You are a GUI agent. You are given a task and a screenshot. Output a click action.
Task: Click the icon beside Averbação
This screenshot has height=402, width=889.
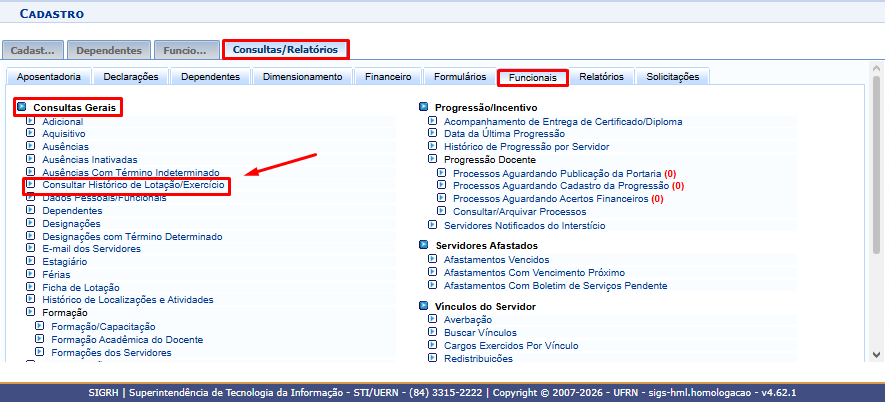pos(433,319)
